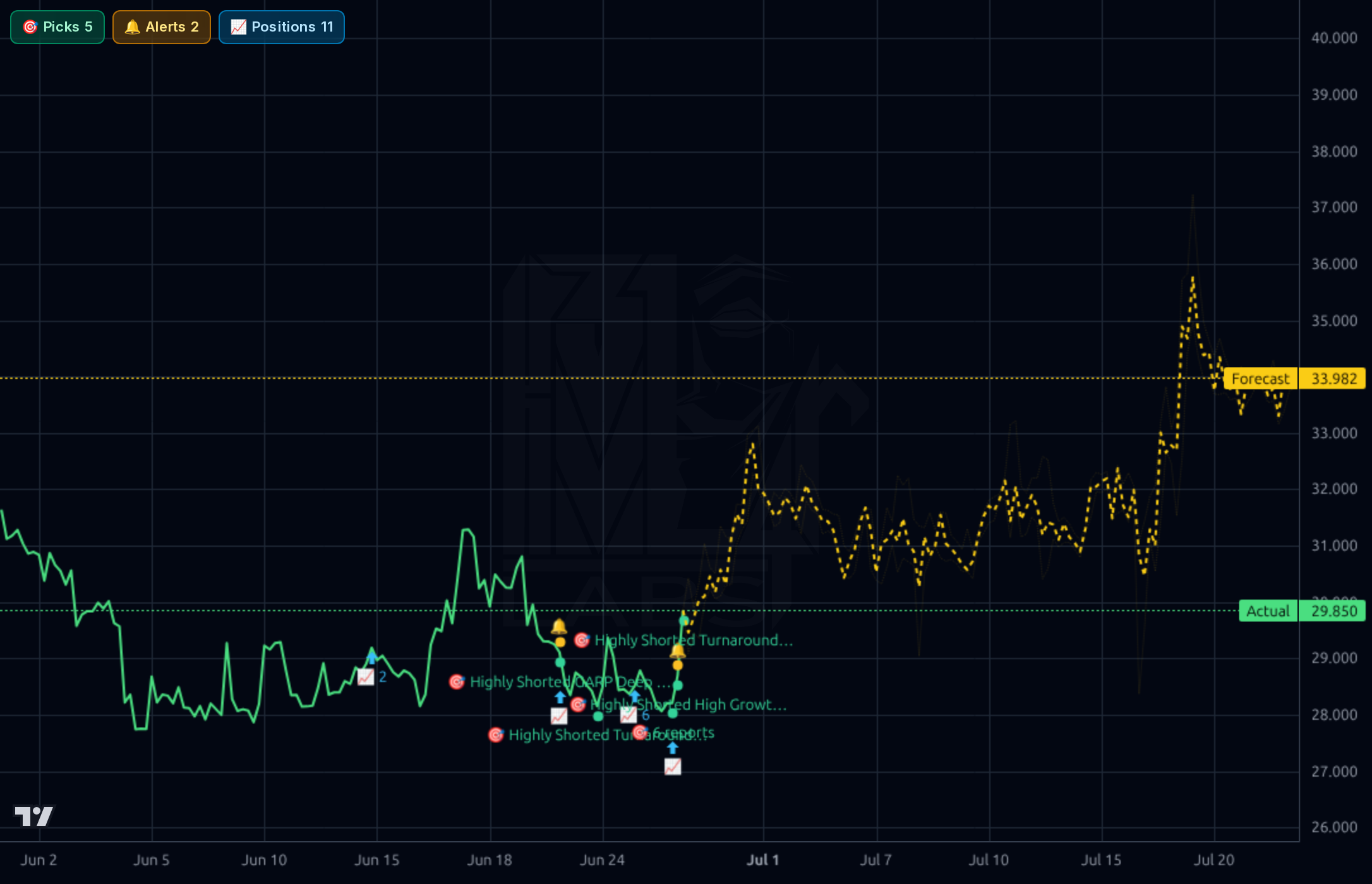Click the 26.000 price axis label

[1334, 827]
